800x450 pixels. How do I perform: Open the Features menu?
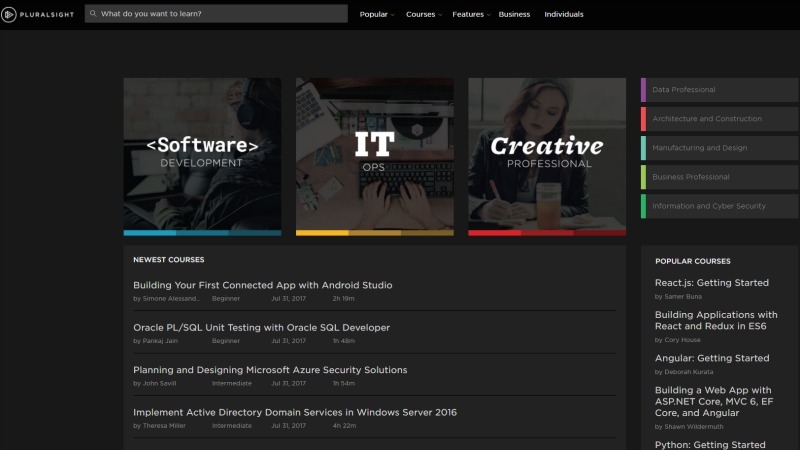(468, 14)
